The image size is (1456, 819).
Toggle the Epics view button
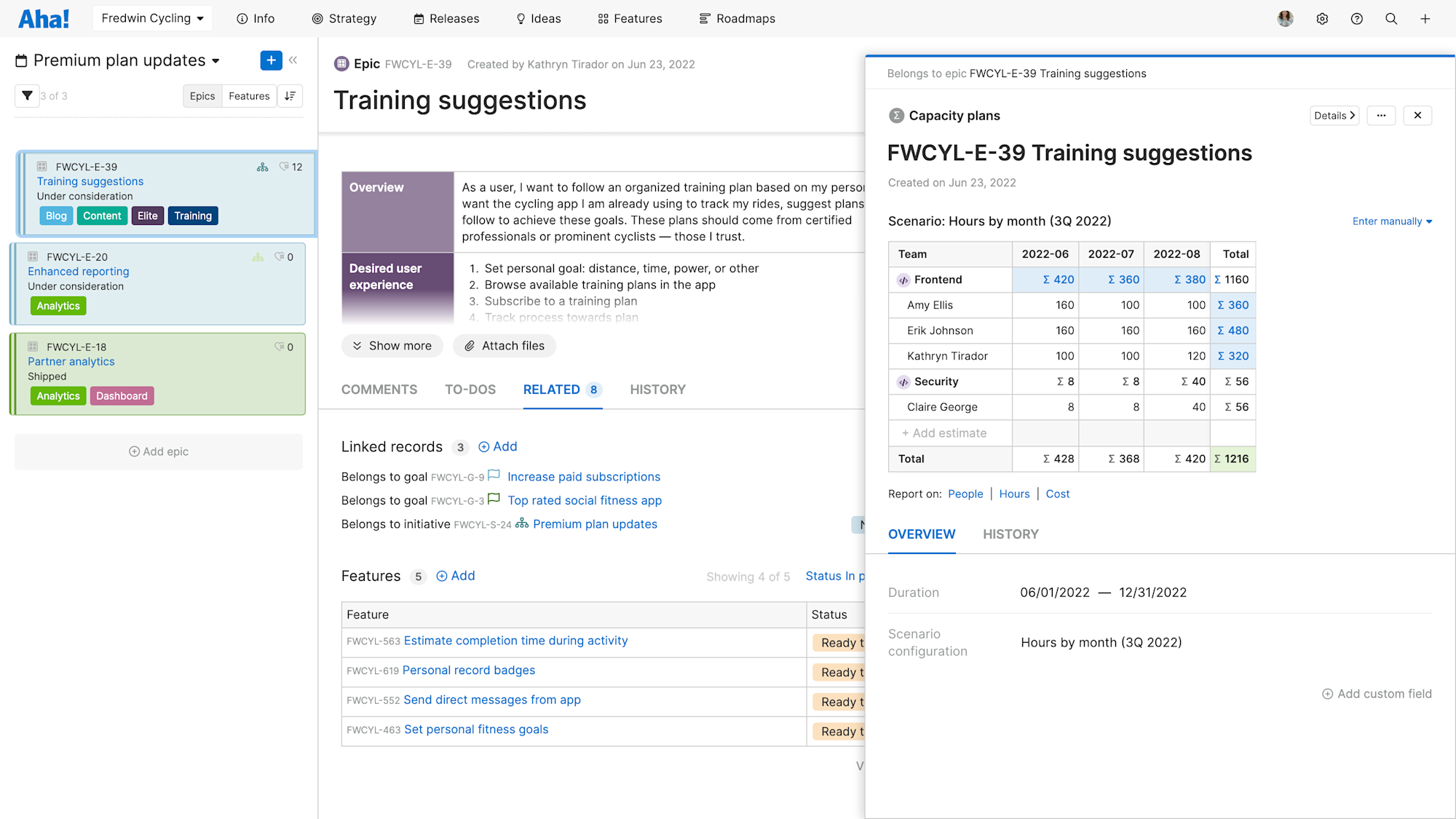(202, 96)
